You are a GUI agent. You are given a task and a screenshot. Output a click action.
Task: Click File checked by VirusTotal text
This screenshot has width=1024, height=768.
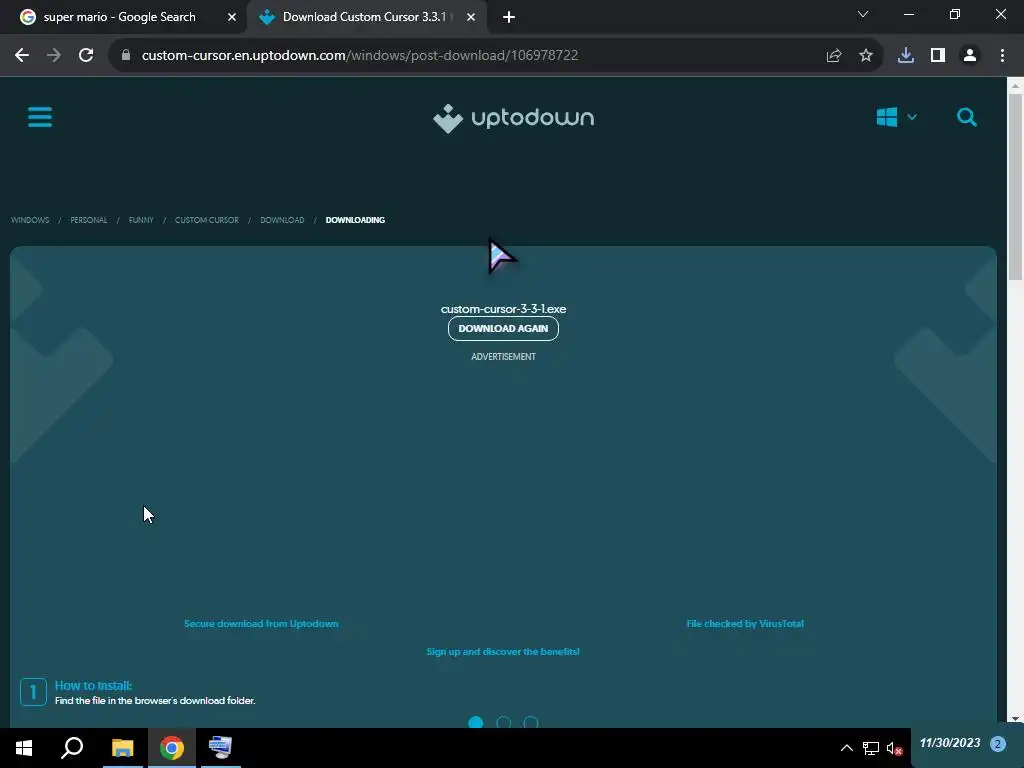[x=745, y=624]
